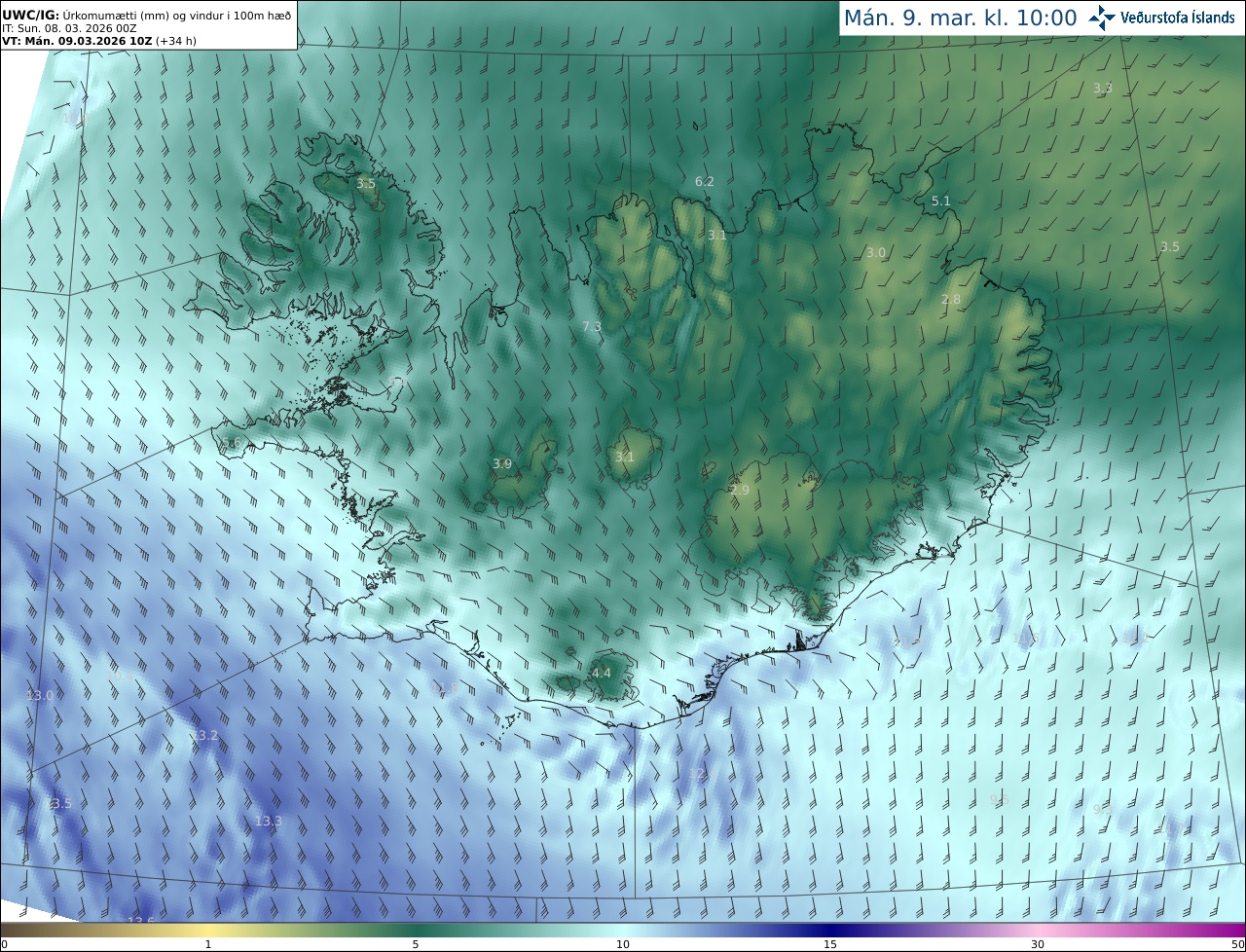Click the map value 4.4
Viewport: 1246px width, 952px height.
click(x=602, y=674)
